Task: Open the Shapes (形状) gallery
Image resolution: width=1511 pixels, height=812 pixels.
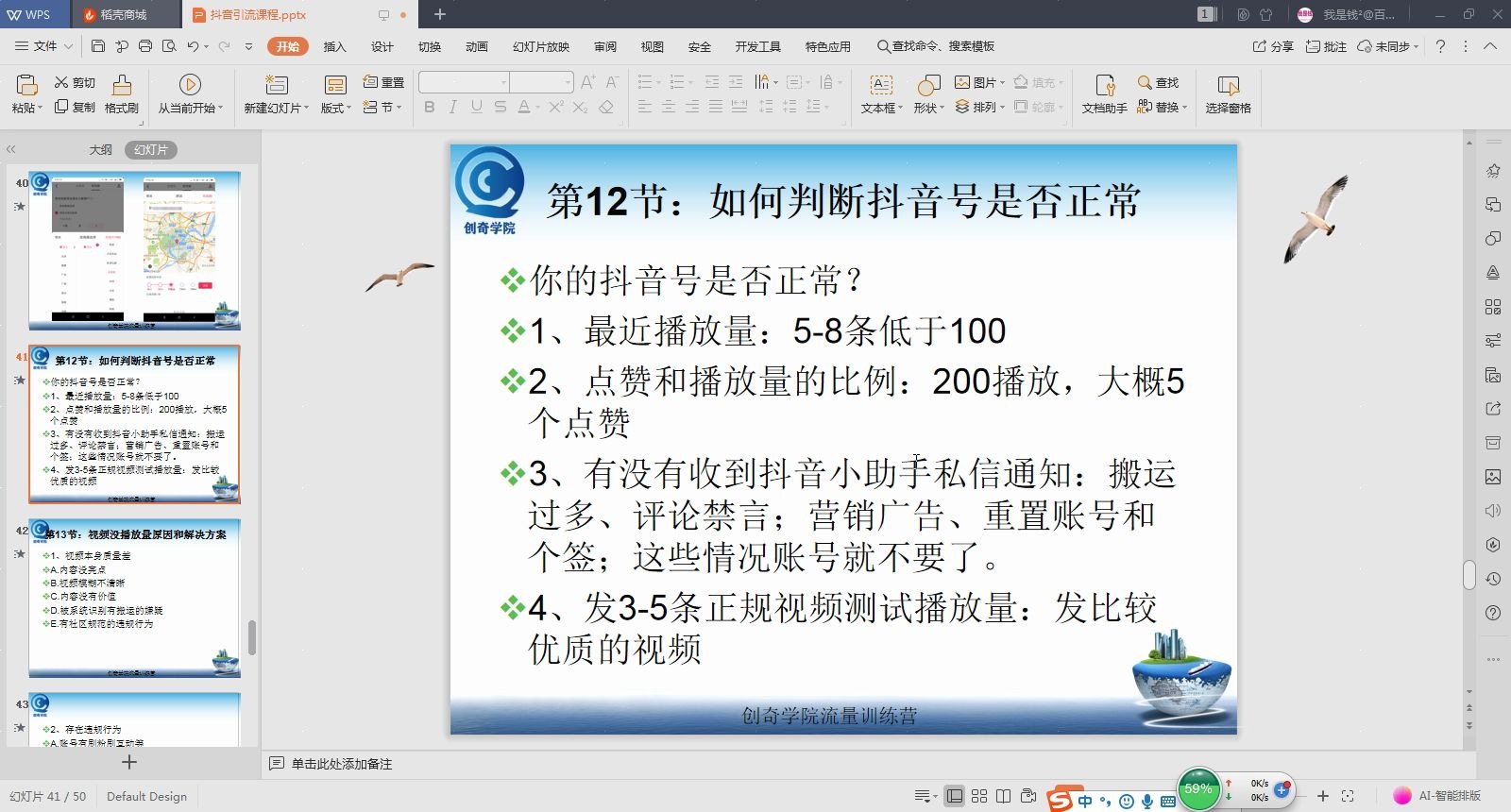Action: (x=928, y=94)
